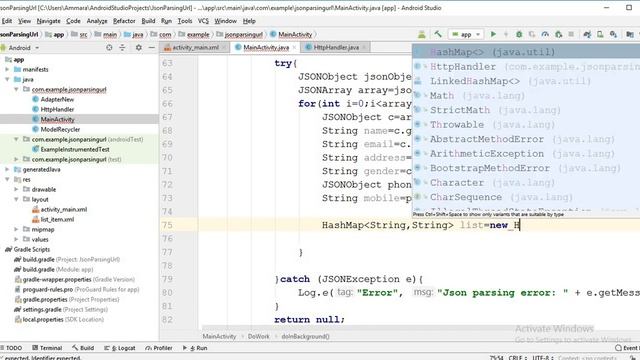
Task: Click the locate target icon in Project panel
Action: click(109, 48)
